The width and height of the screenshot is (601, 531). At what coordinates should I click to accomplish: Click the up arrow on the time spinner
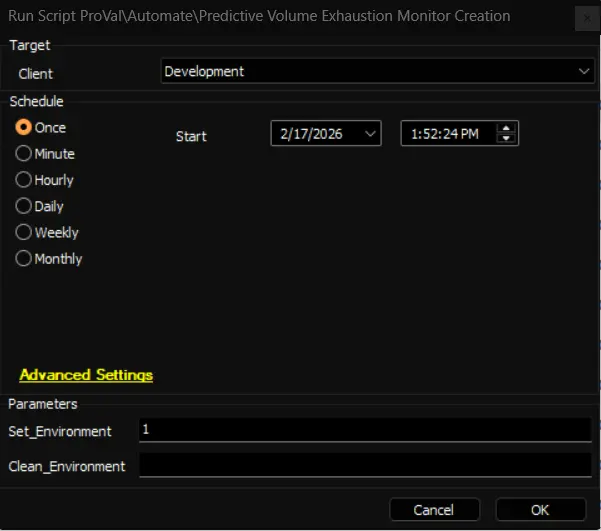coord(506,128)
